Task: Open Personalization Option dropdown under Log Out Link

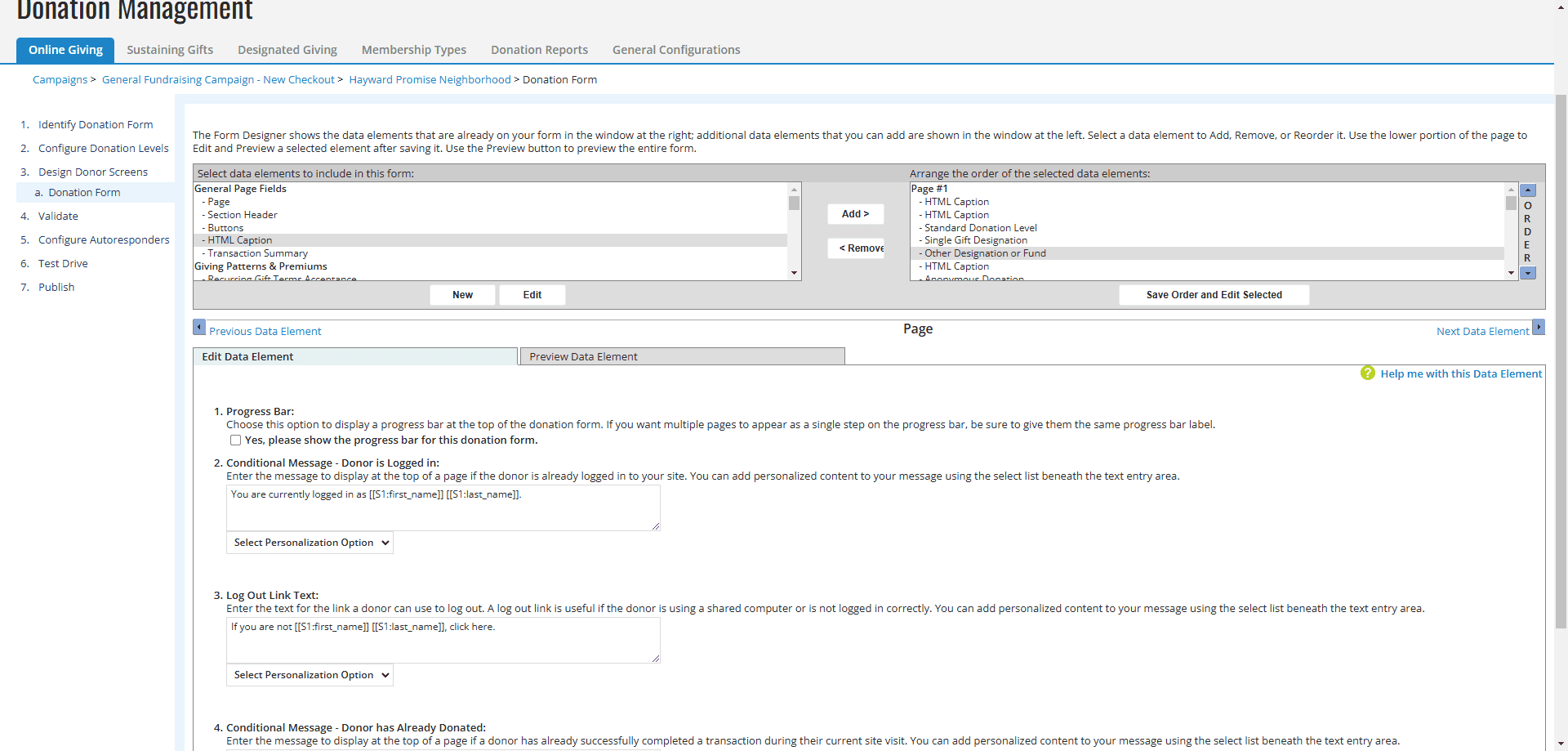Action: (x=310, y=675)
